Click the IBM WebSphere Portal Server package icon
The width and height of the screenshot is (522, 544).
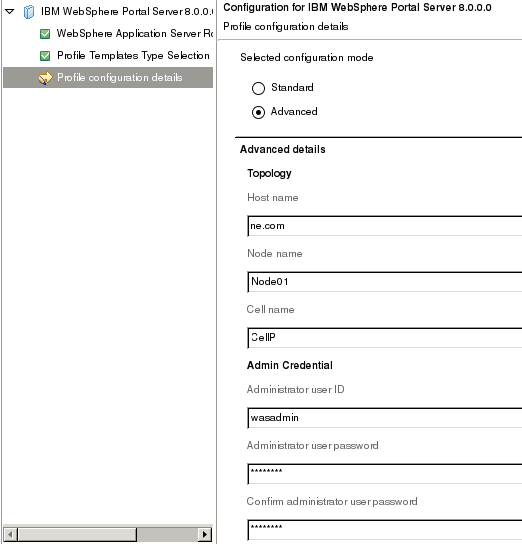click(x=29, y=12)
